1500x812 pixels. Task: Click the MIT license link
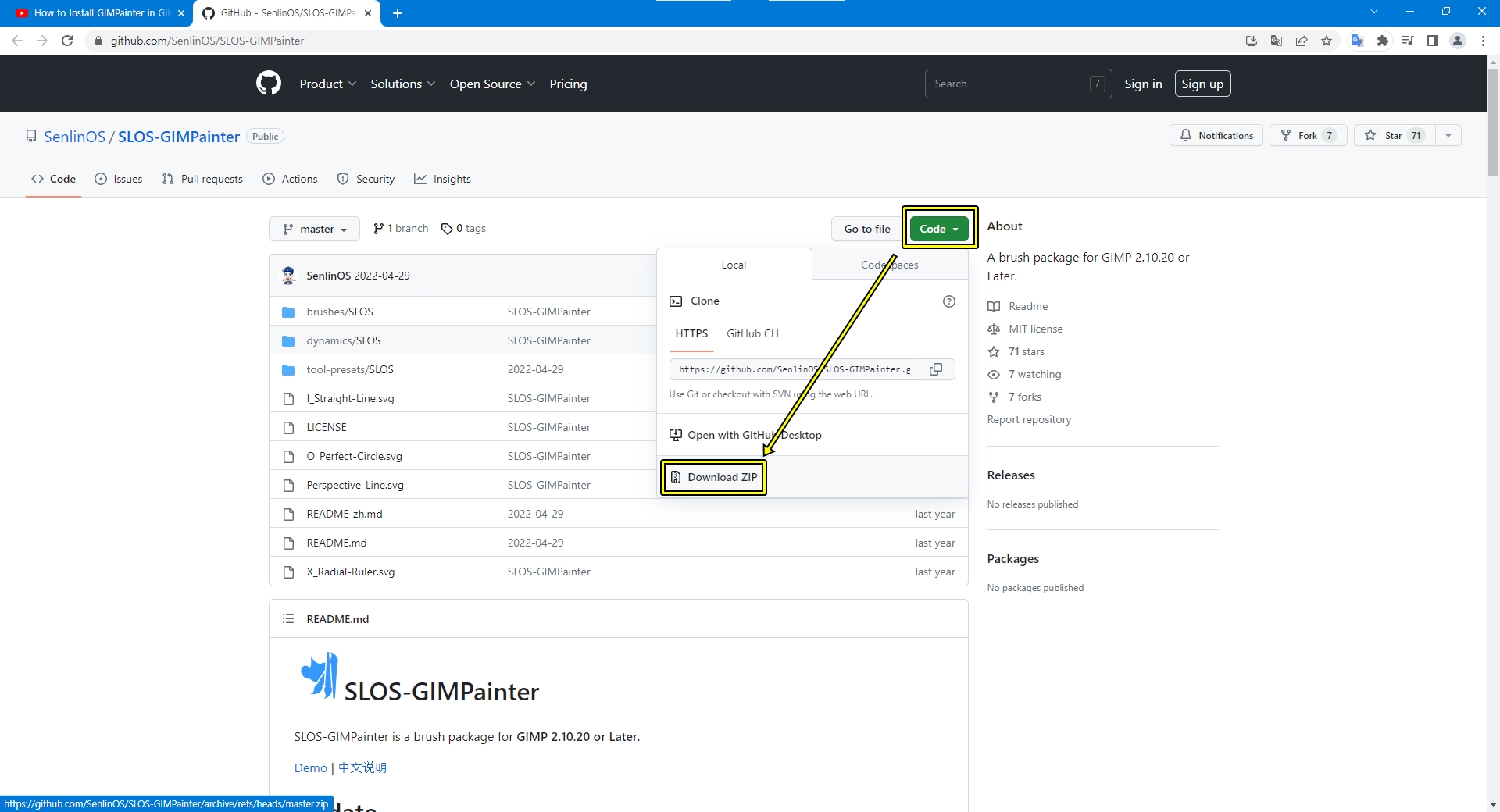(x=1035, y=329)
